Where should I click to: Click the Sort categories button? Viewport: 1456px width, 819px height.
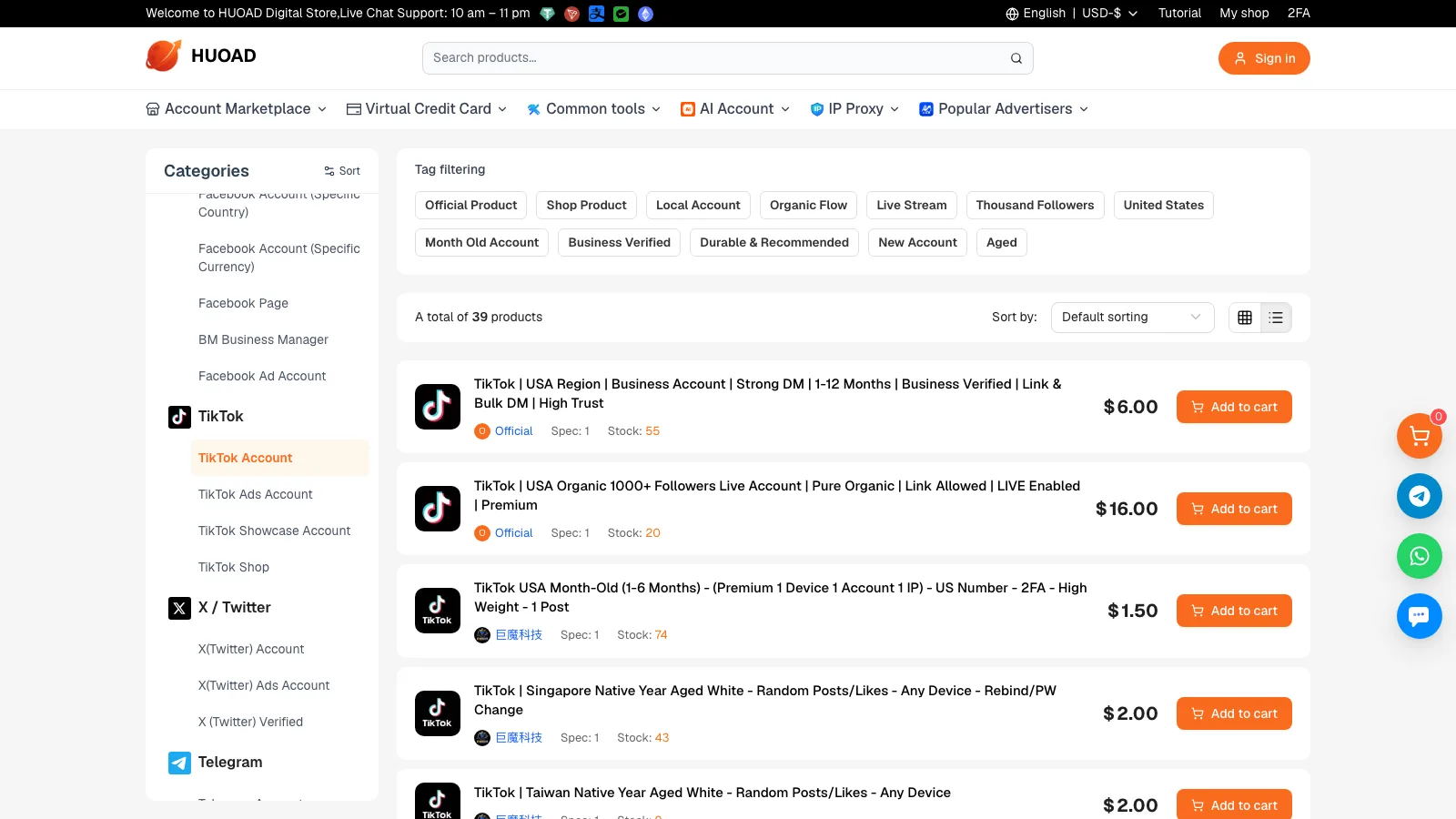point(342,171)
